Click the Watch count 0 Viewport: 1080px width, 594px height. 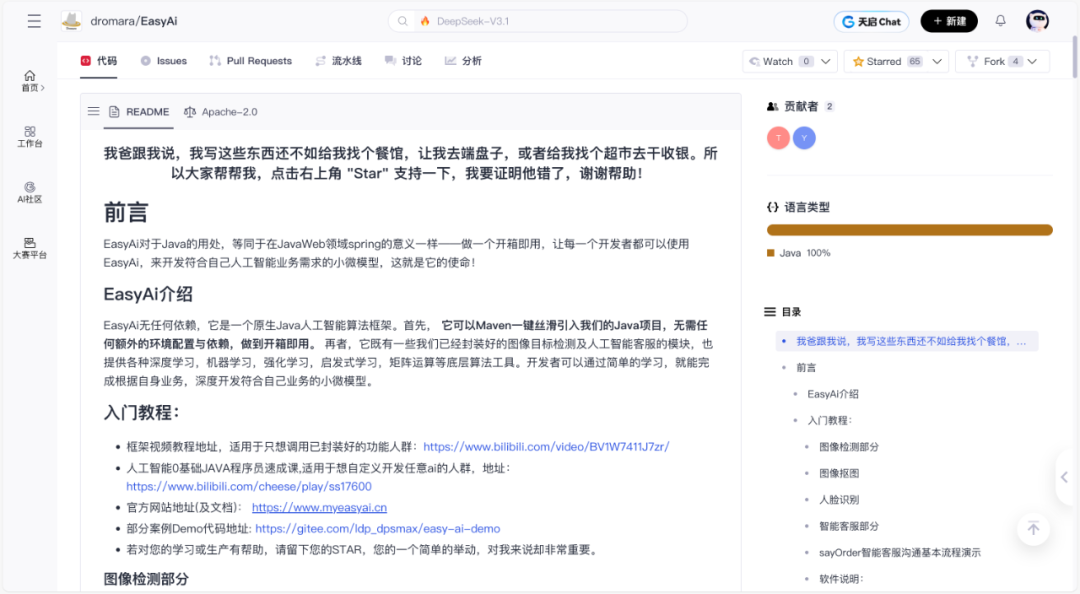(x=806, y=61)
